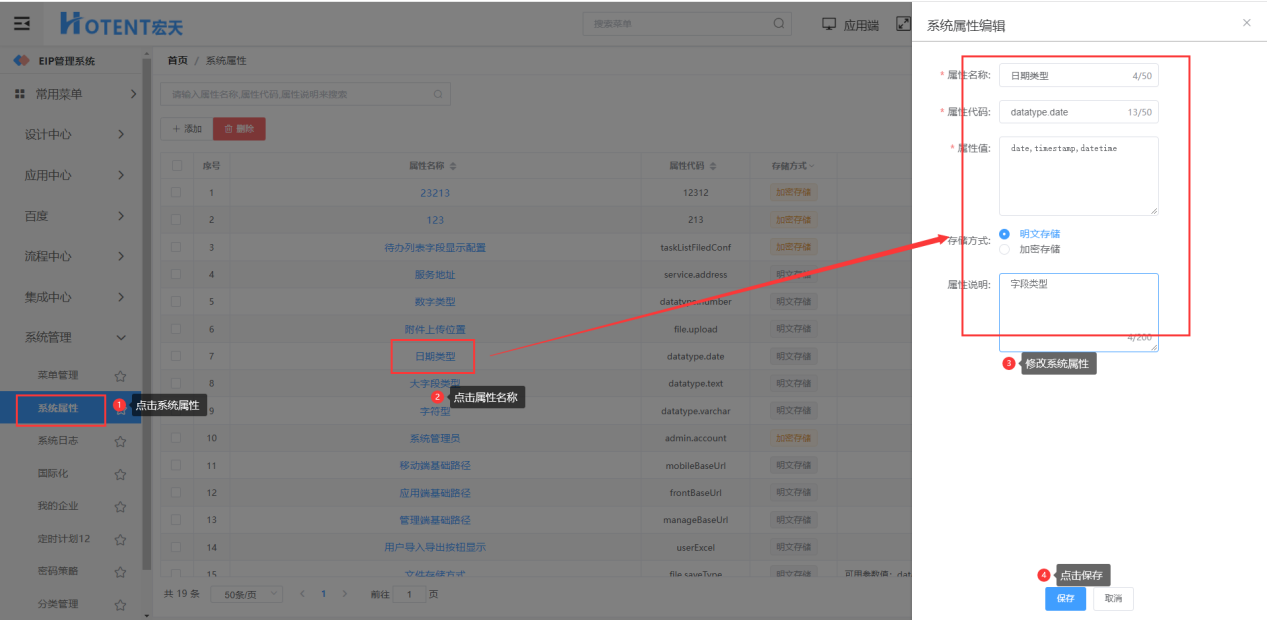Viewport: 1267px width, 620px height.
Task: Expand the 应用中心 menu
Action: point(121,175)
